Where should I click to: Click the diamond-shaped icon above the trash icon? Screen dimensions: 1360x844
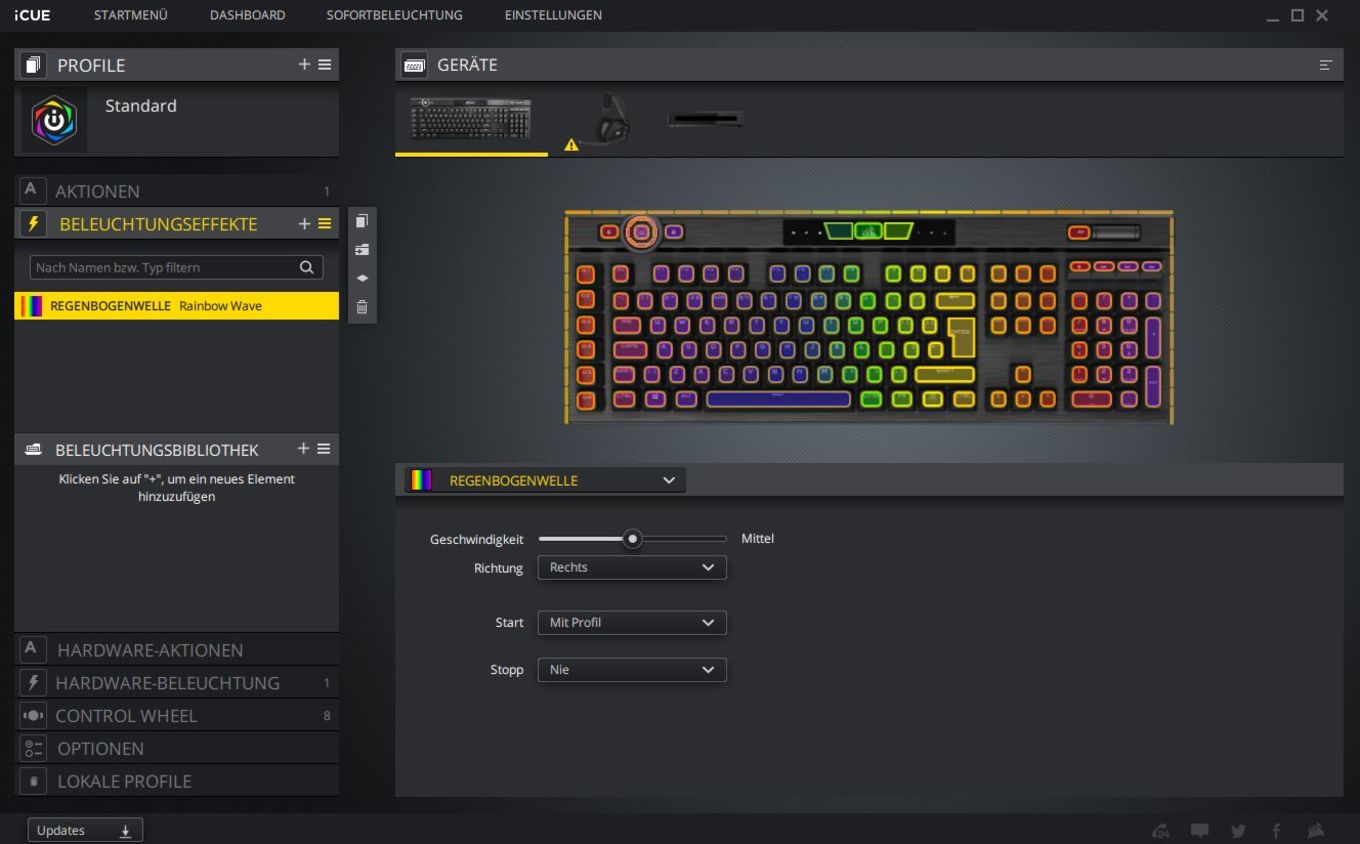coord(362,278)
